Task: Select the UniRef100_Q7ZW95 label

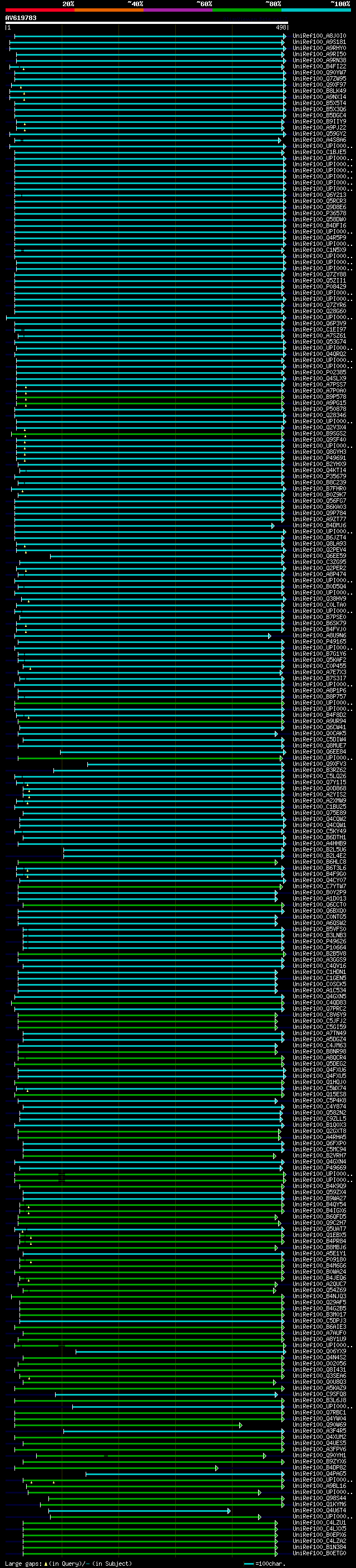Action: [x=319, y=78]
